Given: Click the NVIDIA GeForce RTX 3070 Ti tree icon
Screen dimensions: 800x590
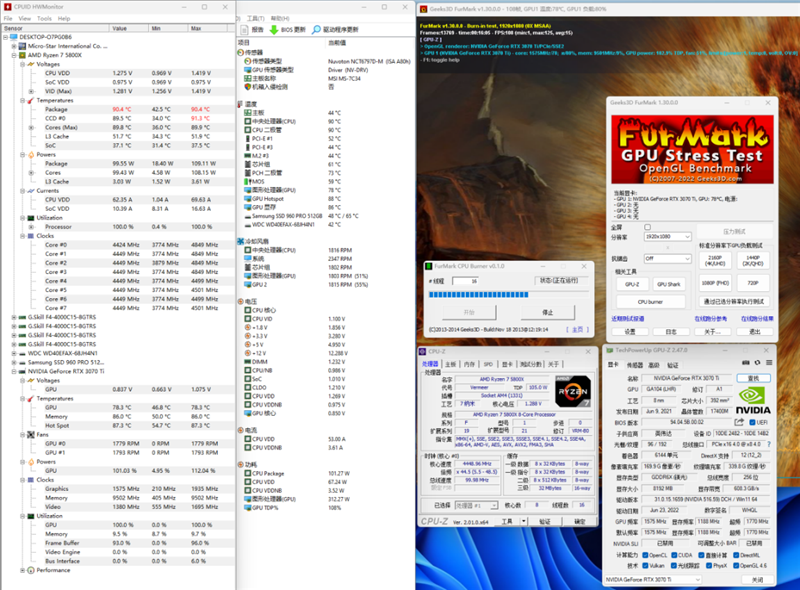Looking at the screenshot, I should click(22, 372).
